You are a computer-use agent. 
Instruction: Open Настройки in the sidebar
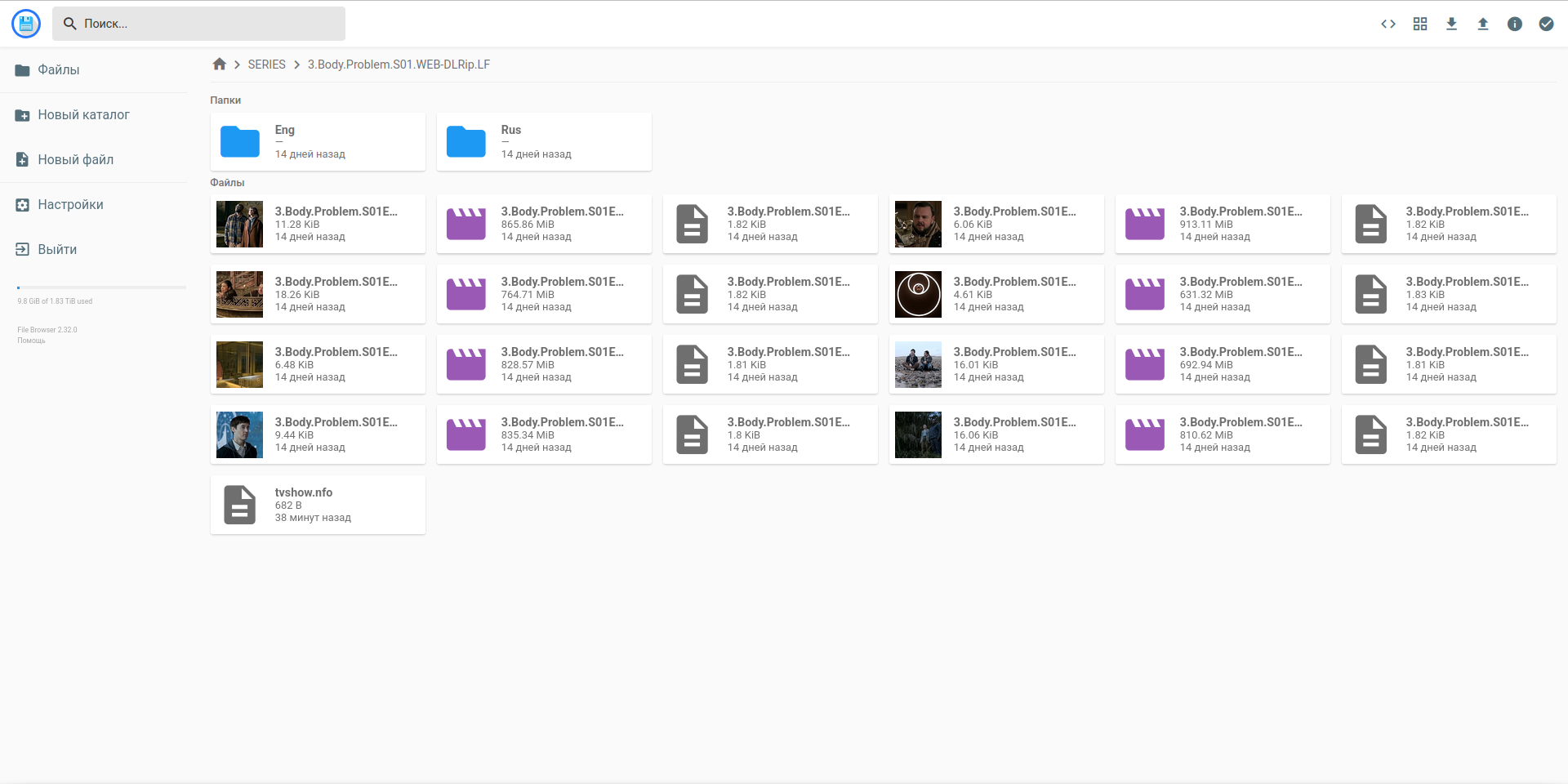coord(70,205)
